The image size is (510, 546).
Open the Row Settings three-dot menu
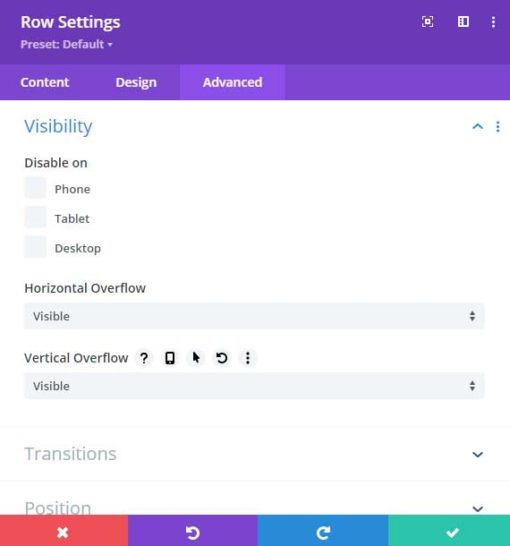pos(493,22)
